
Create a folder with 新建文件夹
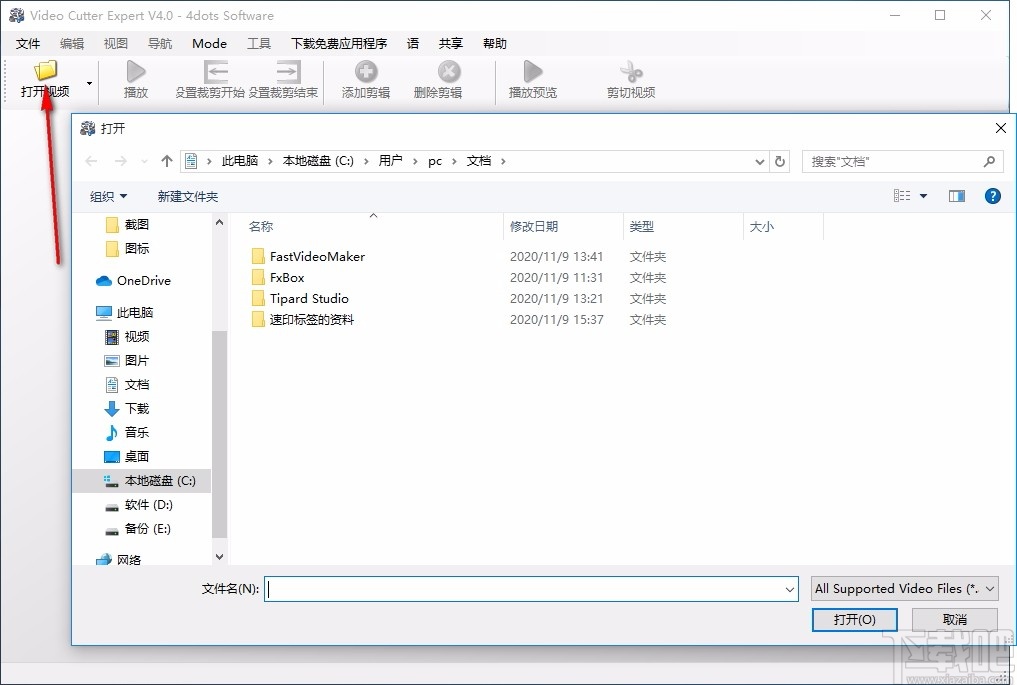pos(187,196)
